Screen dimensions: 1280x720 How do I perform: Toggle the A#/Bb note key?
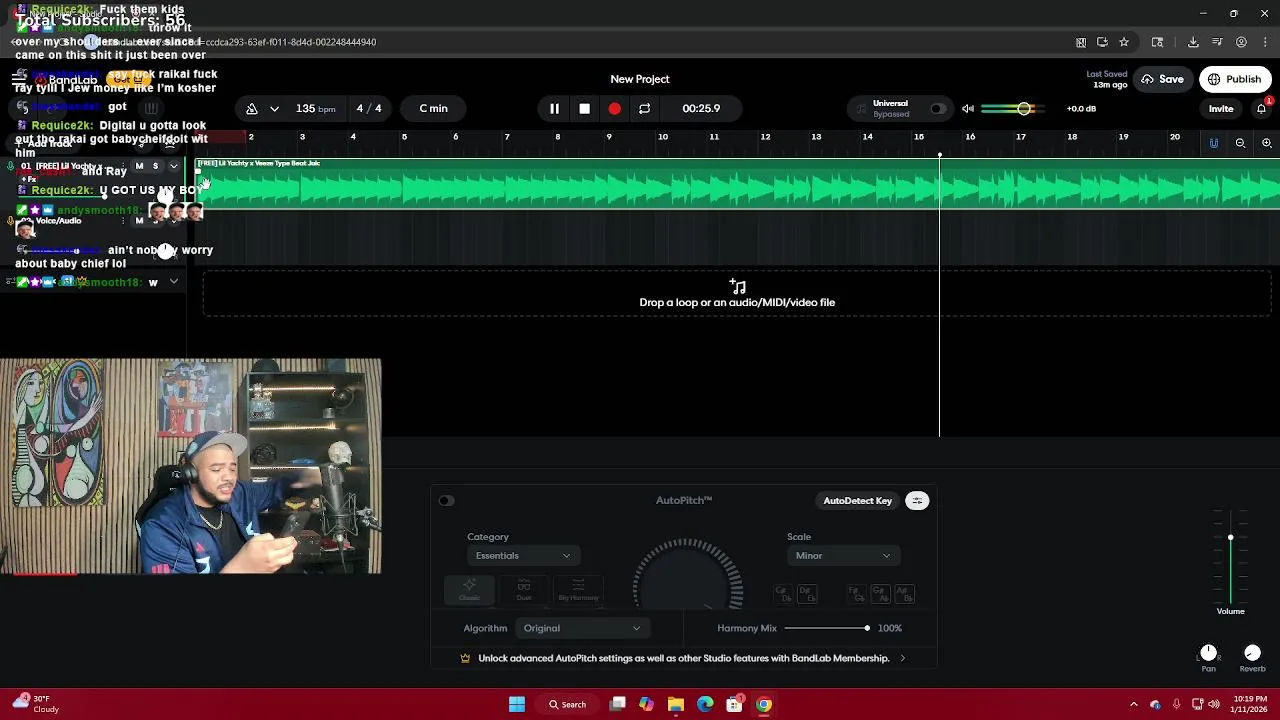click(x=903, y=594)
